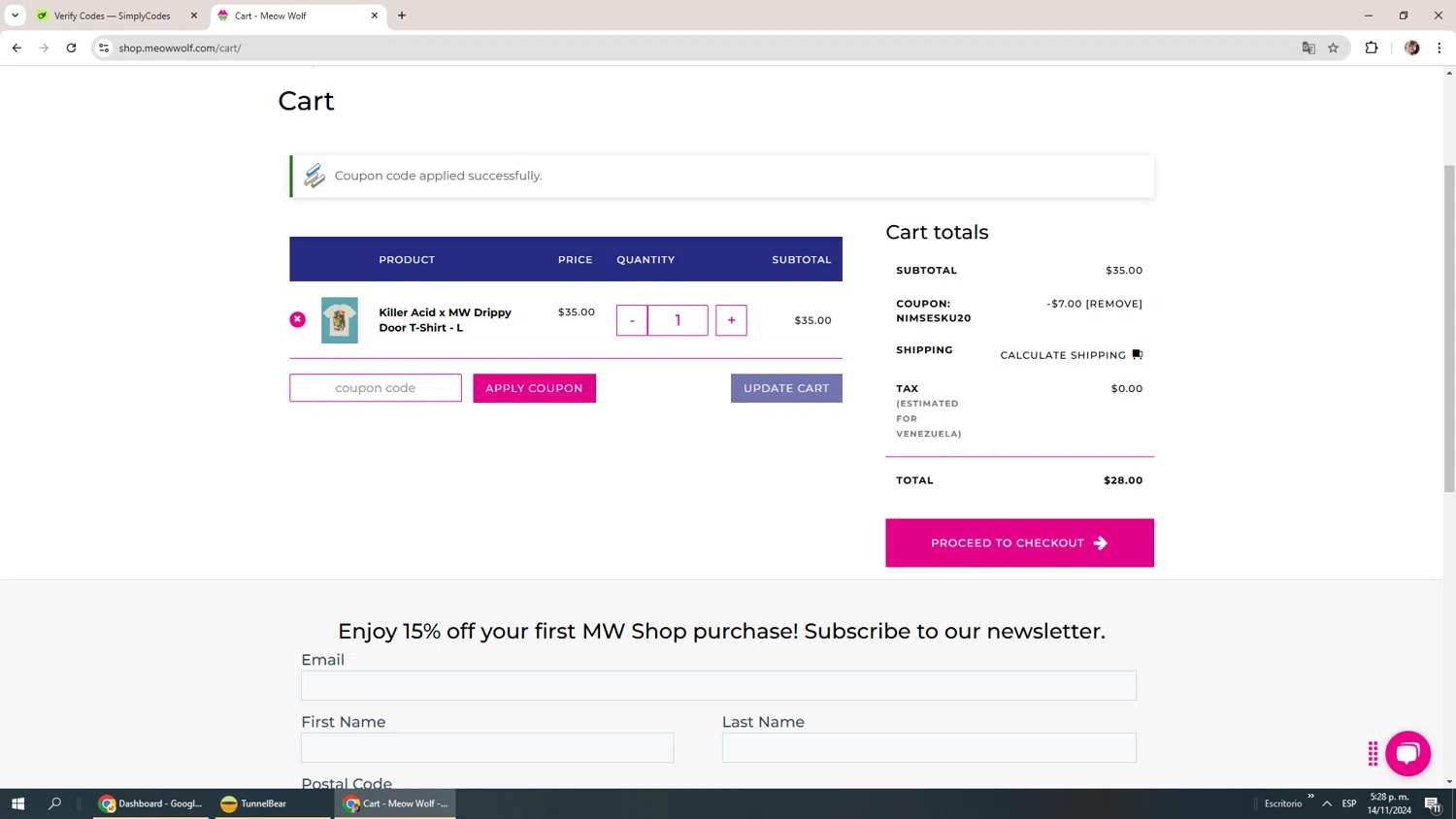Open the taskbar clock and date
The height and width of the screenshot is (819, 1456).
[x=1390, y=803]
